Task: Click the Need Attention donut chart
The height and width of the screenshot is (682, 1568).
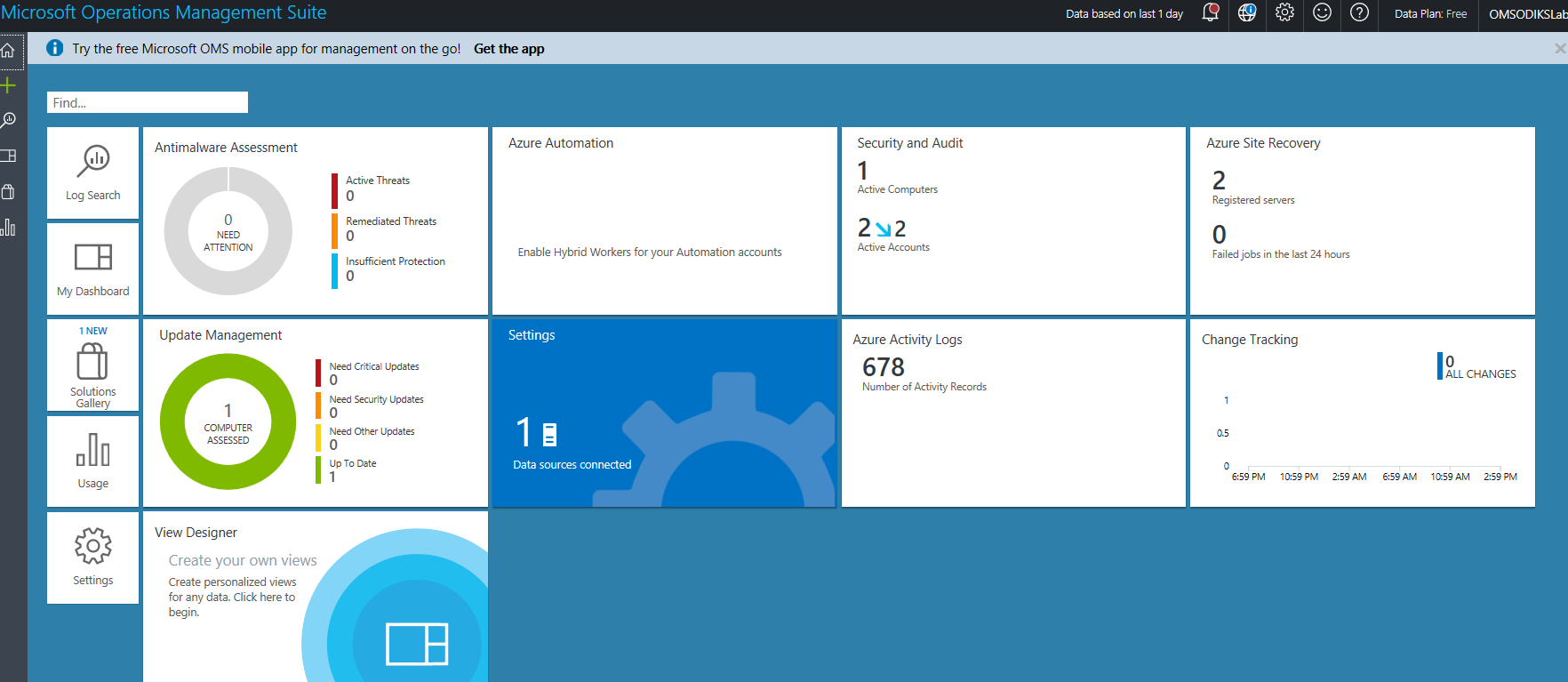Action: (x=228, y=231)
